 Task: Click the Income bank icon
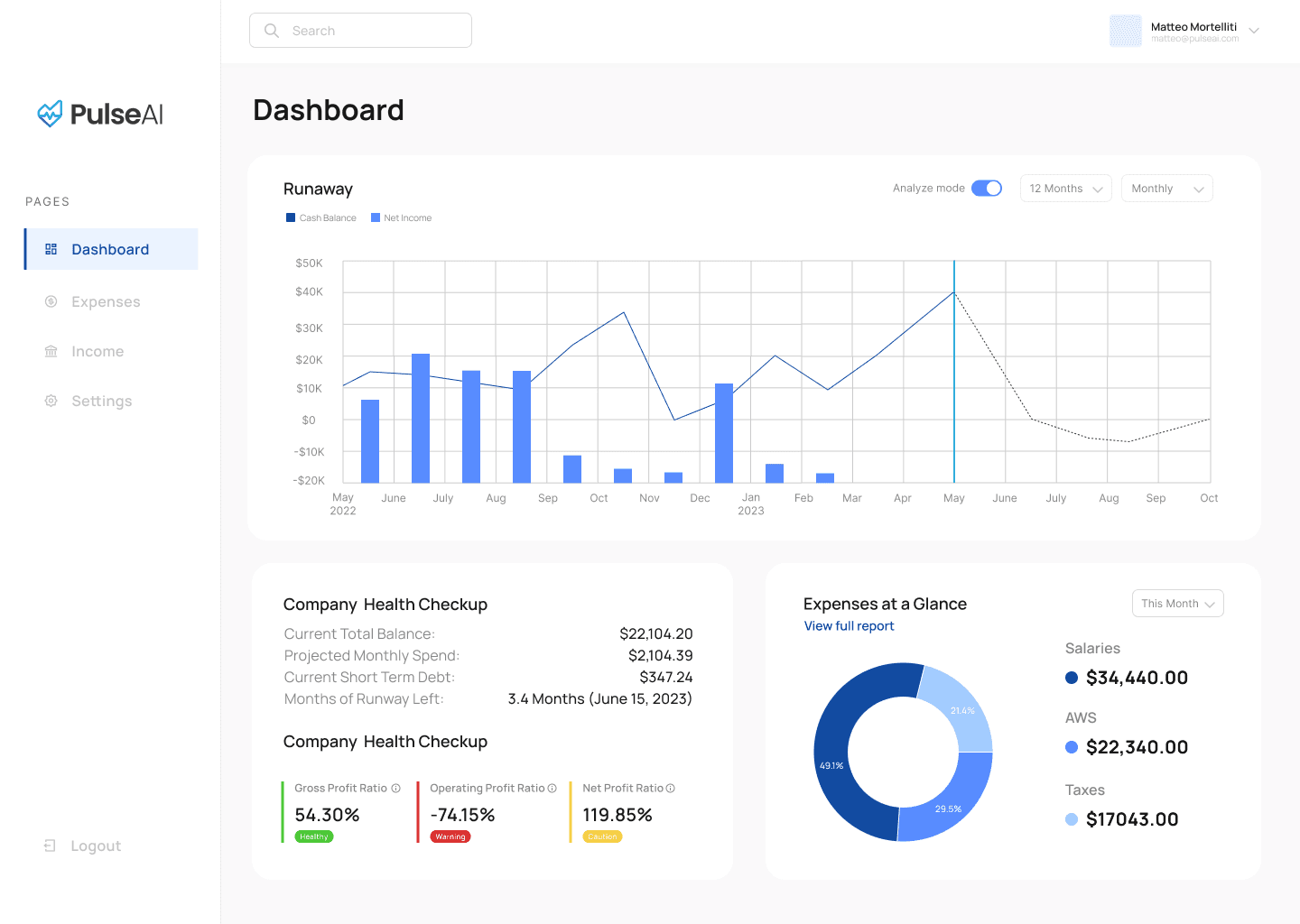[x=51, y=351]
